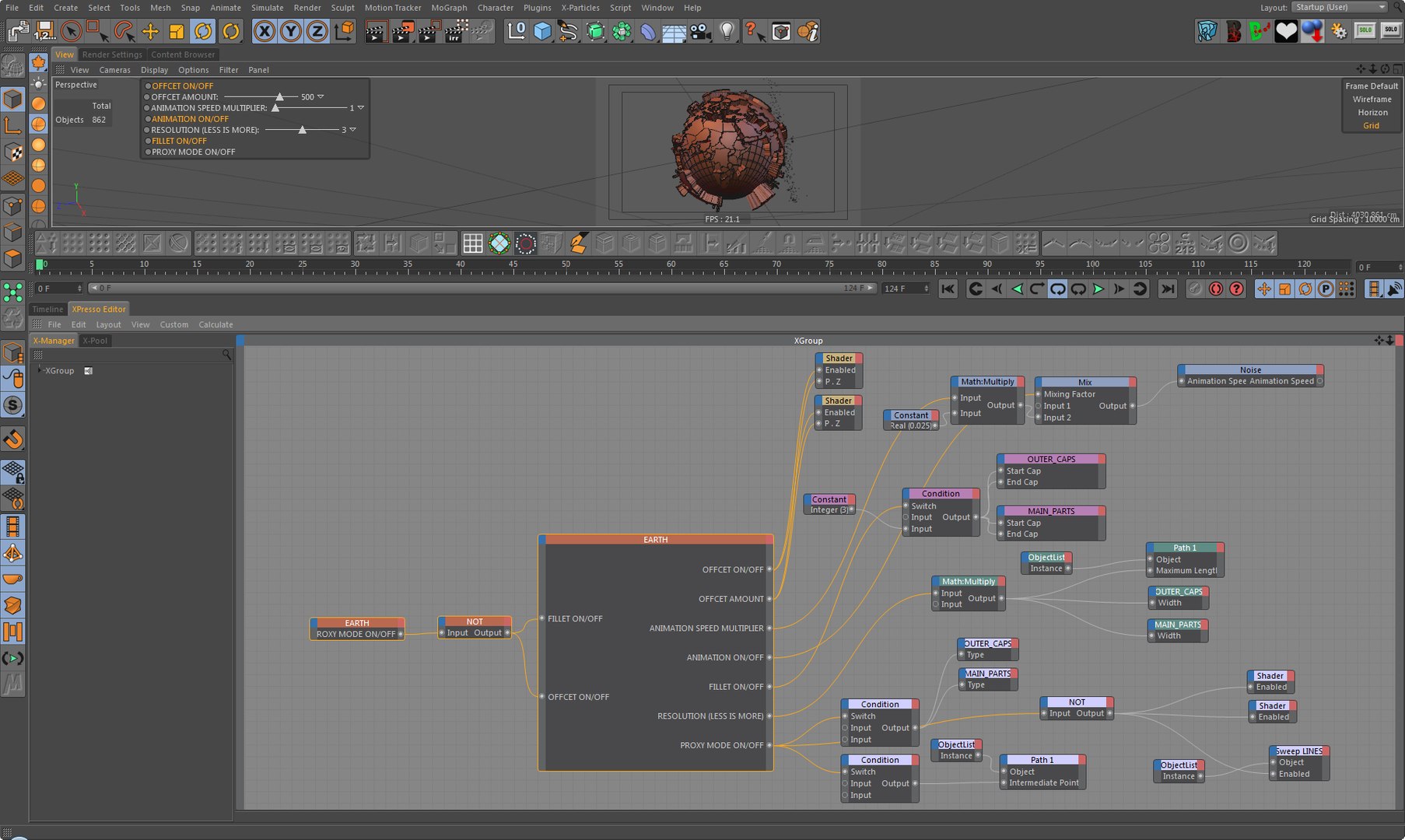Open RESOLUTION value arrow dropdown

click(x=352, y=130)
